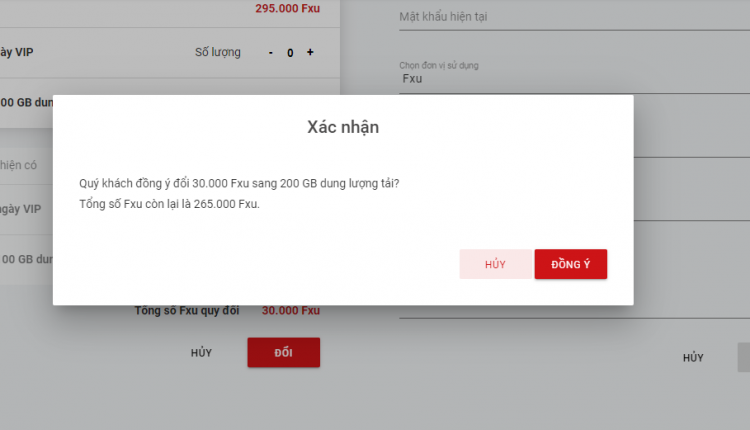Click the quantity value 0
Image resolution: width=750 pixels, height=430 pixels.
pos(290,53)
